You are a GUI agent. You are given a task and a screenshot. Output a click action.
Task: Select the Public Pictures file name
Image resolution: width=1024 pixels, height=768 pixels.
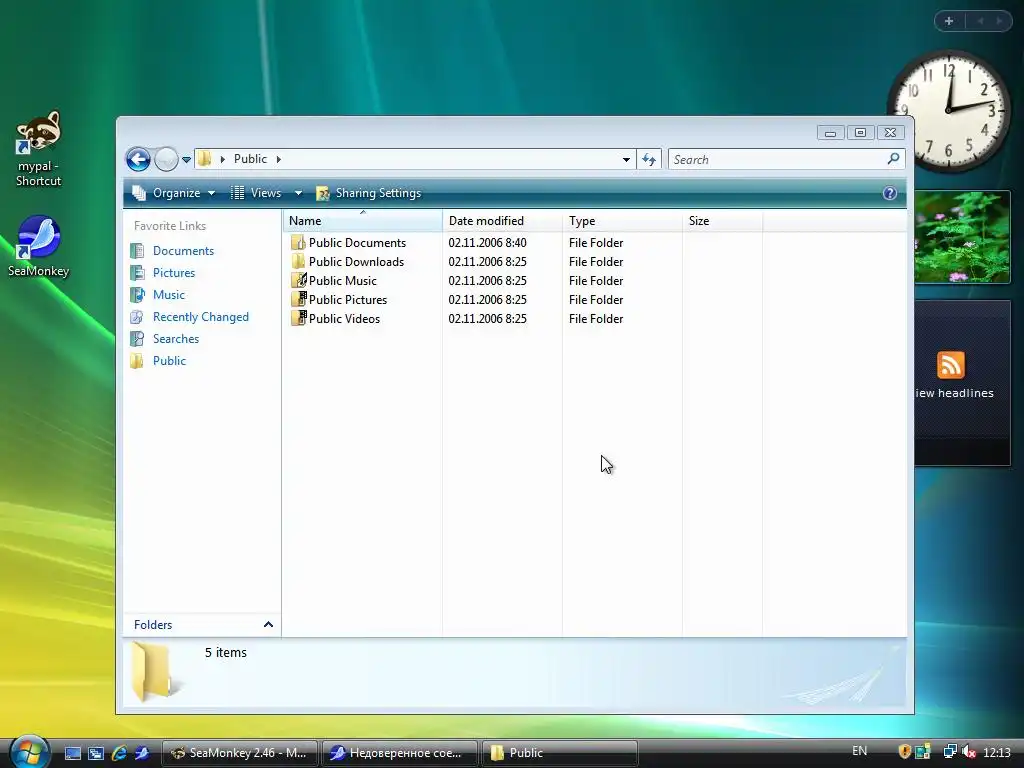[x=347, y=300]
